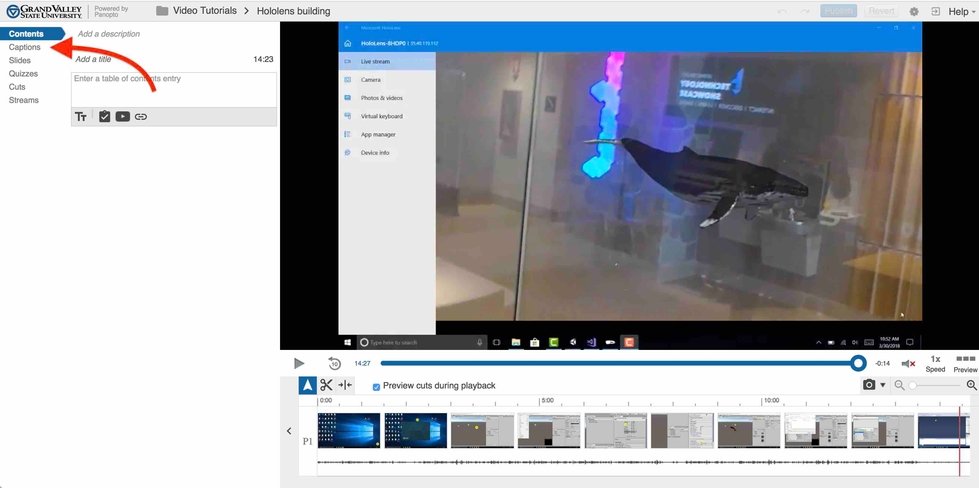Change playback Speed from 1x
The height and width of the screenshot is (488, 979).
tap(935, 363)
